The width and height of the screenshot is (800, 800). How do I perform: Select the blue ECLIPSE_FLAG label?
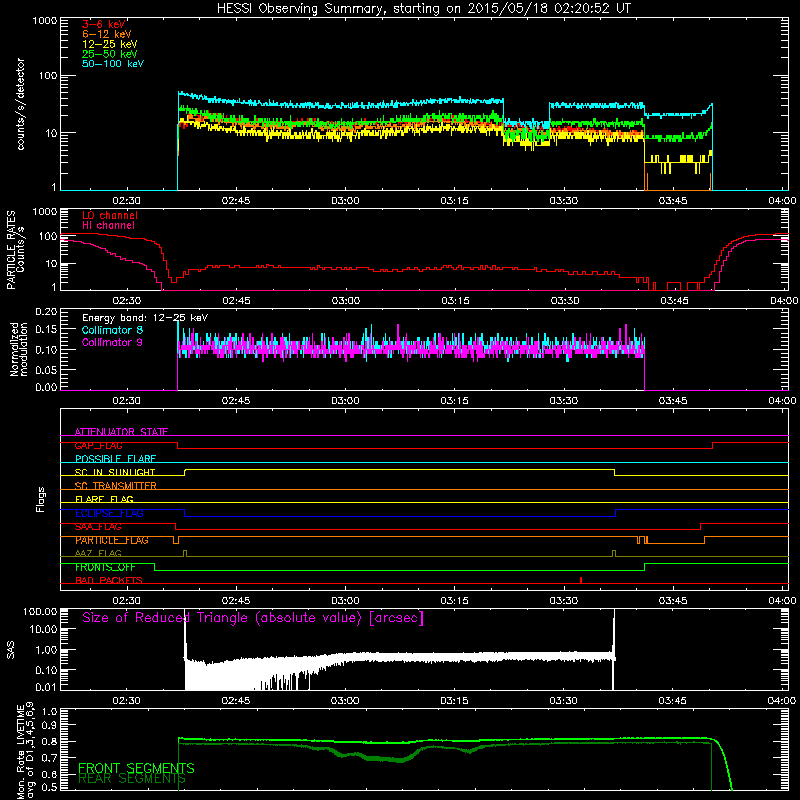[109, 513]
